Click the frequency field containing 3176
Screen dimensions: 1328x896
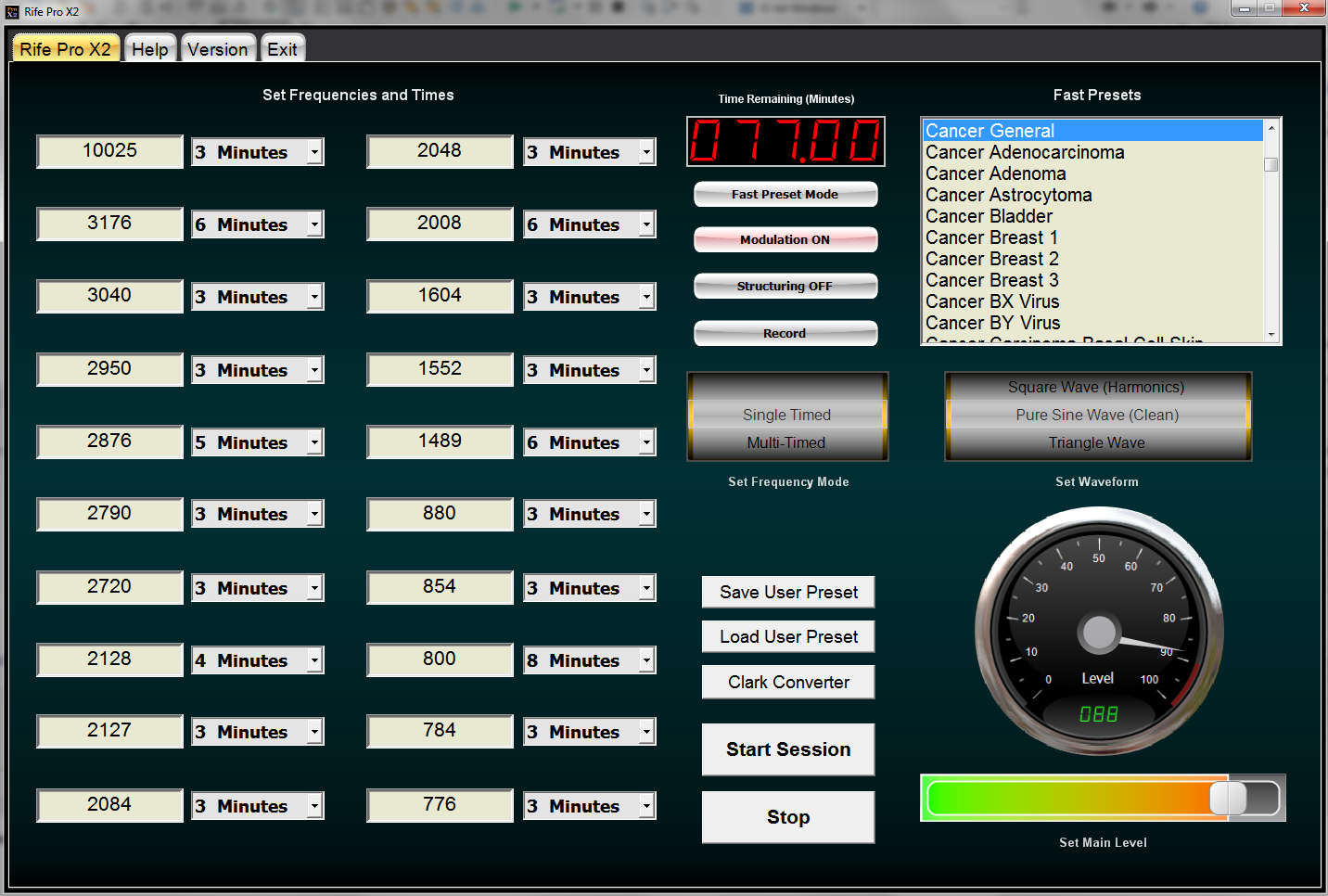(x=109, y=224)
